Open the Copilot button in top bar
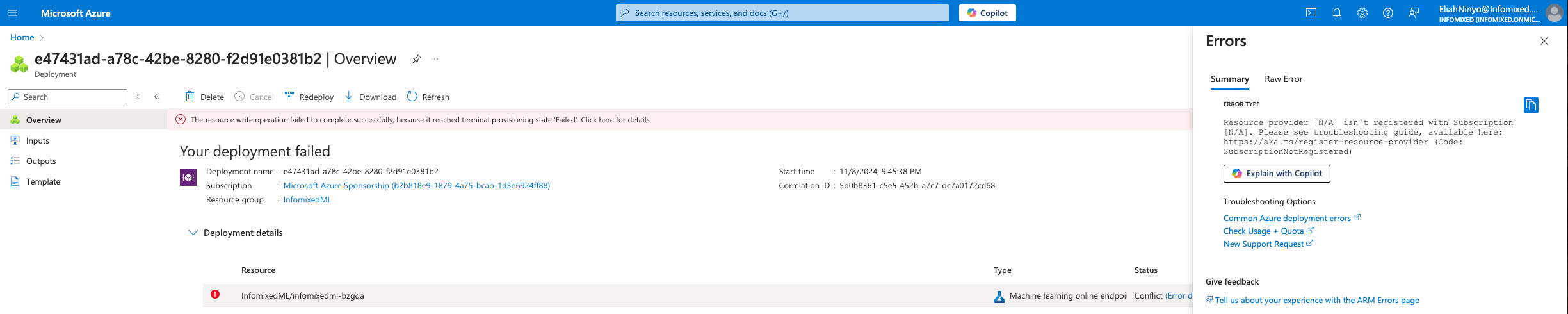 click(987, 13)
